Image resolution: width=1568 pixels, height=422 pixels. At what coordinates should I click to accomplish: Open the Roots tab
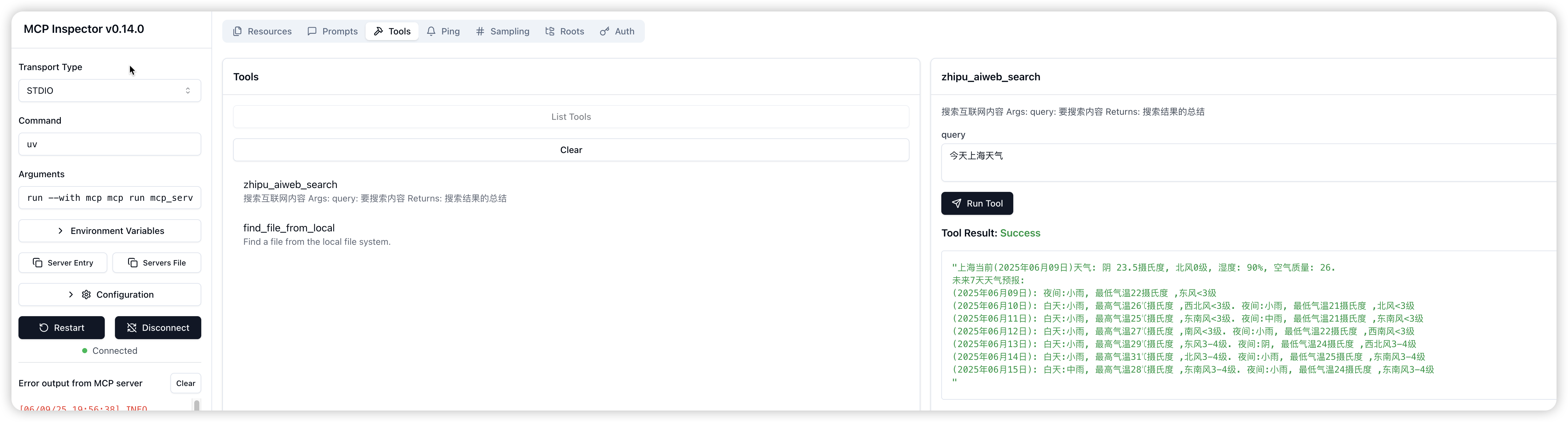564,31
